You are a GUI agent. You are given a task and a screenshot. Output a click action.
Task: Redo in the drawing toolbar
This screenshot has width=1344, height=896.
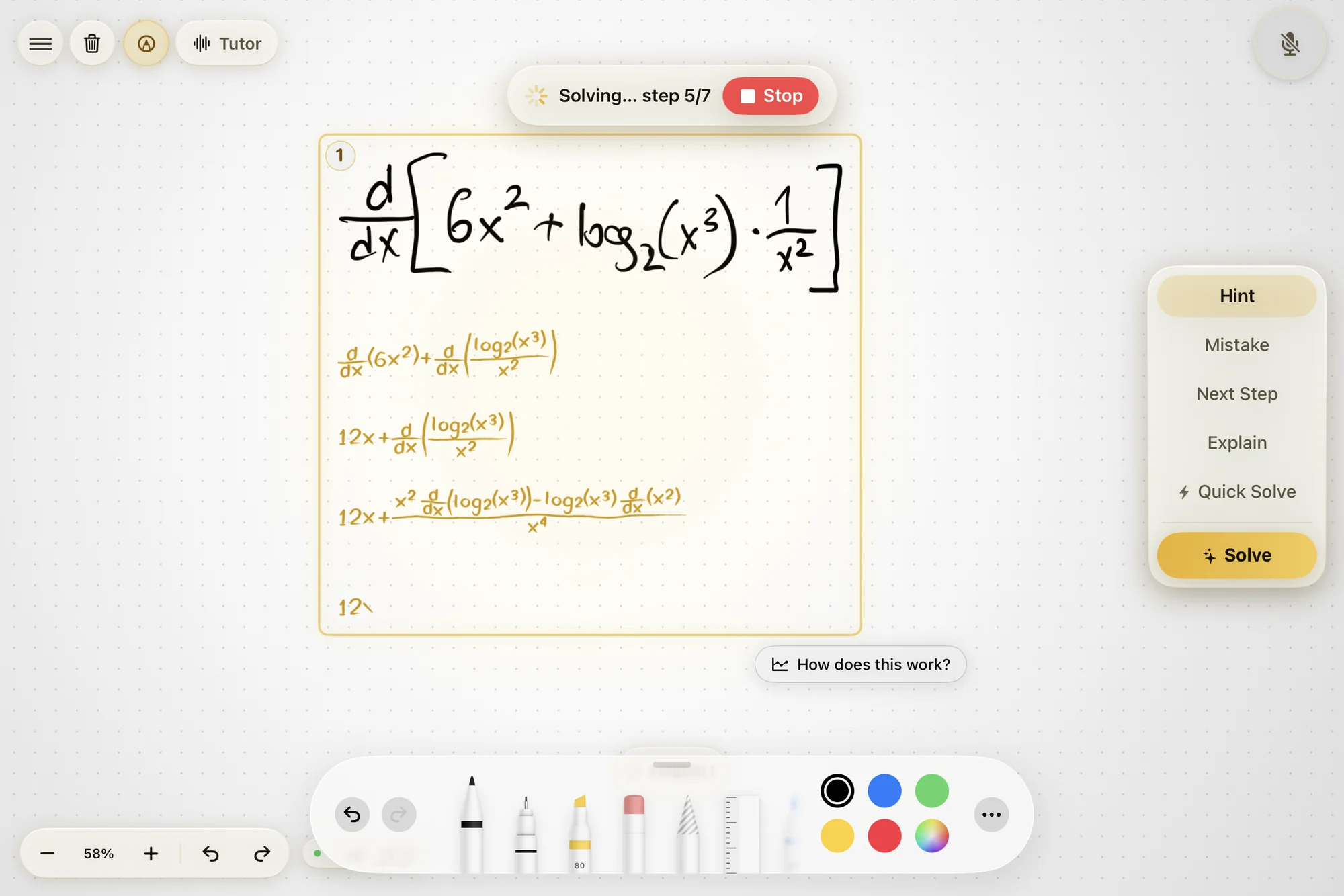tap(398, 815)
